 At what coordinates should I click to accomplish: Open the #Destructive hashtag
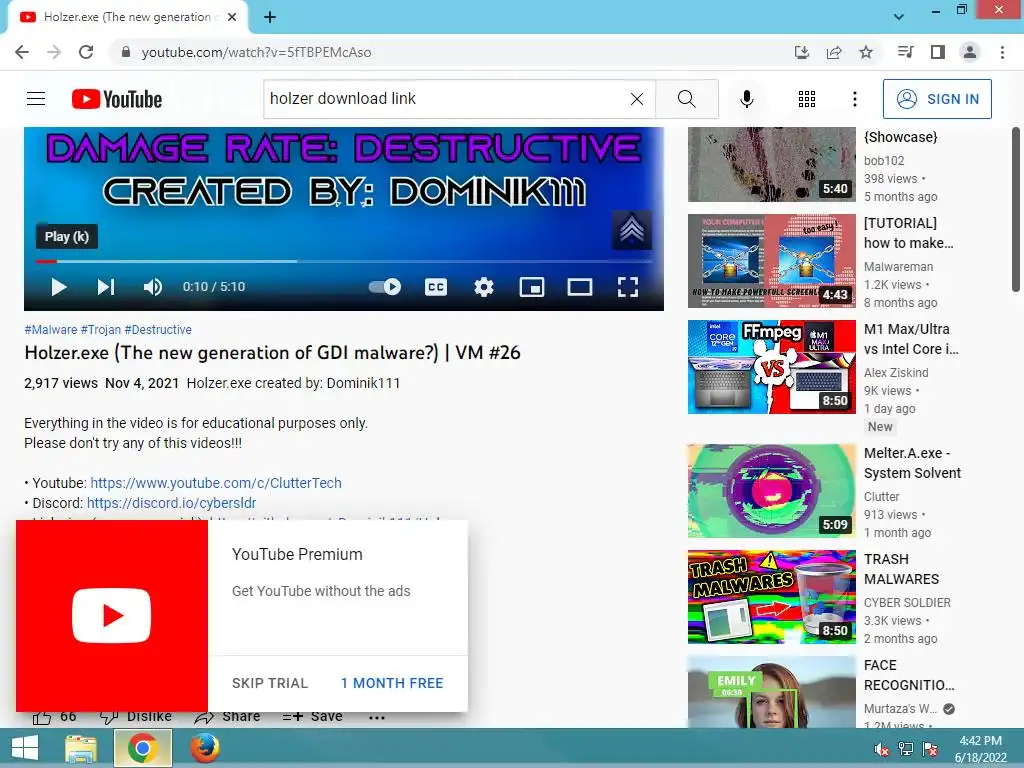point(158,330)
